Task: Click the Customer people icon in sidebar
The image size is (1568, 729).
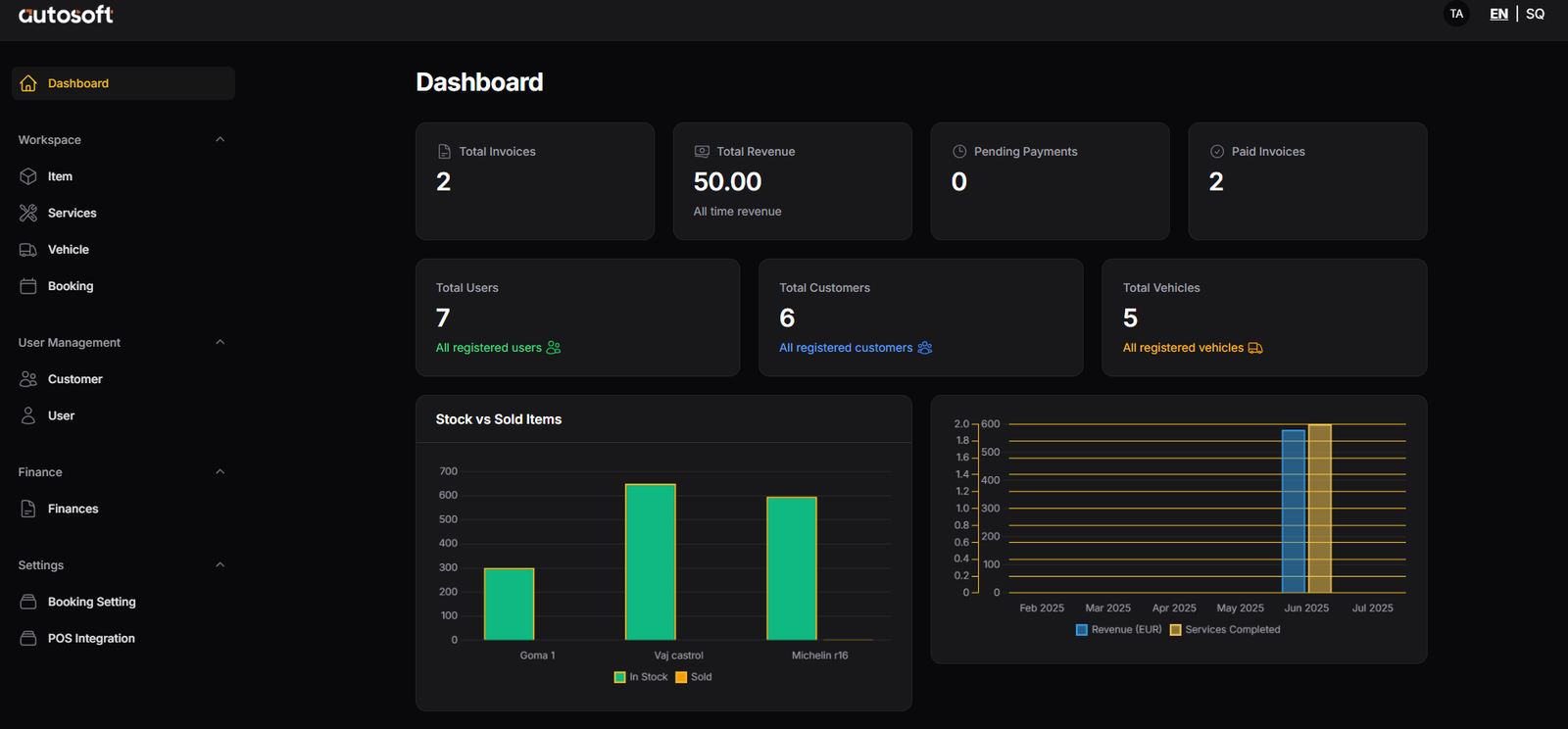Action: tap(28, 379)
